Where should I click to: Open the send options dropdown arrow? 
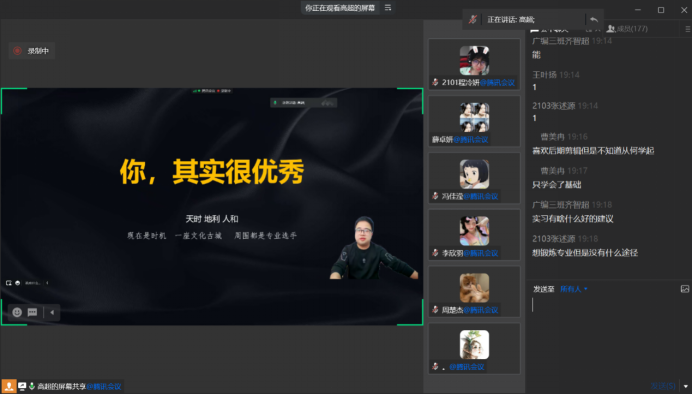pos(685,386)
